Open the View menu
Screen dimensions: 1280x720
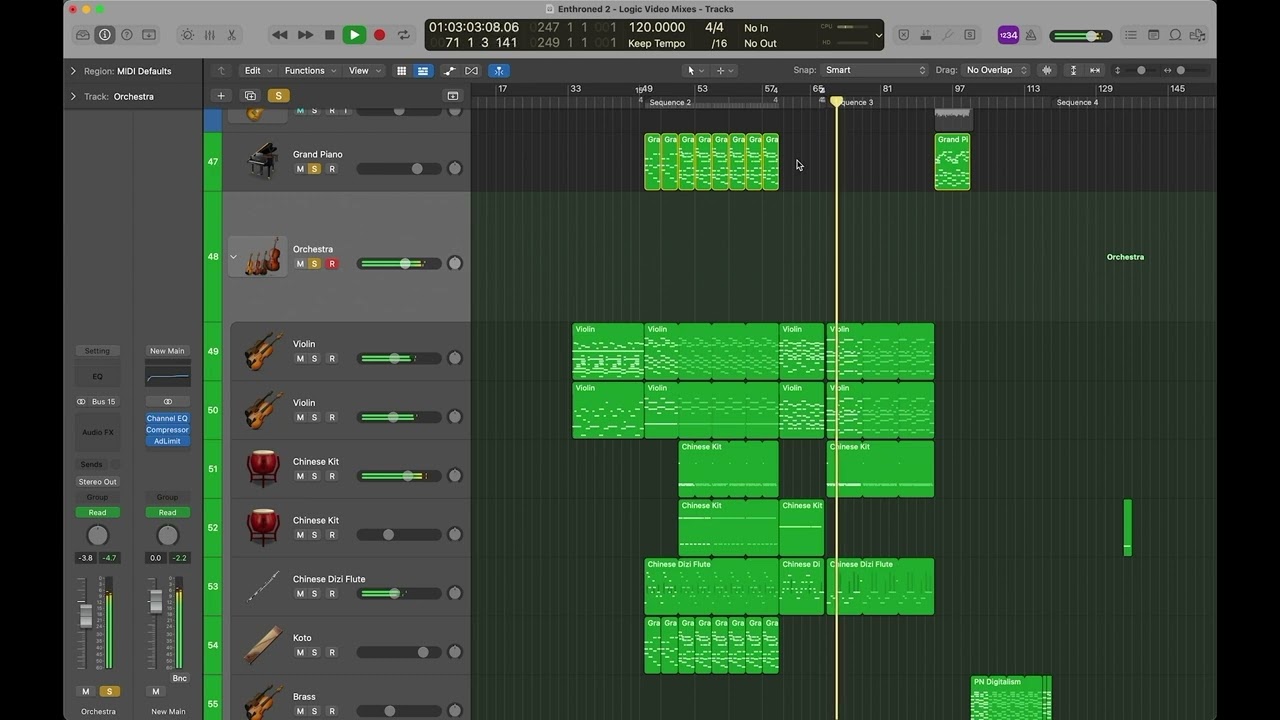point(363,71)
